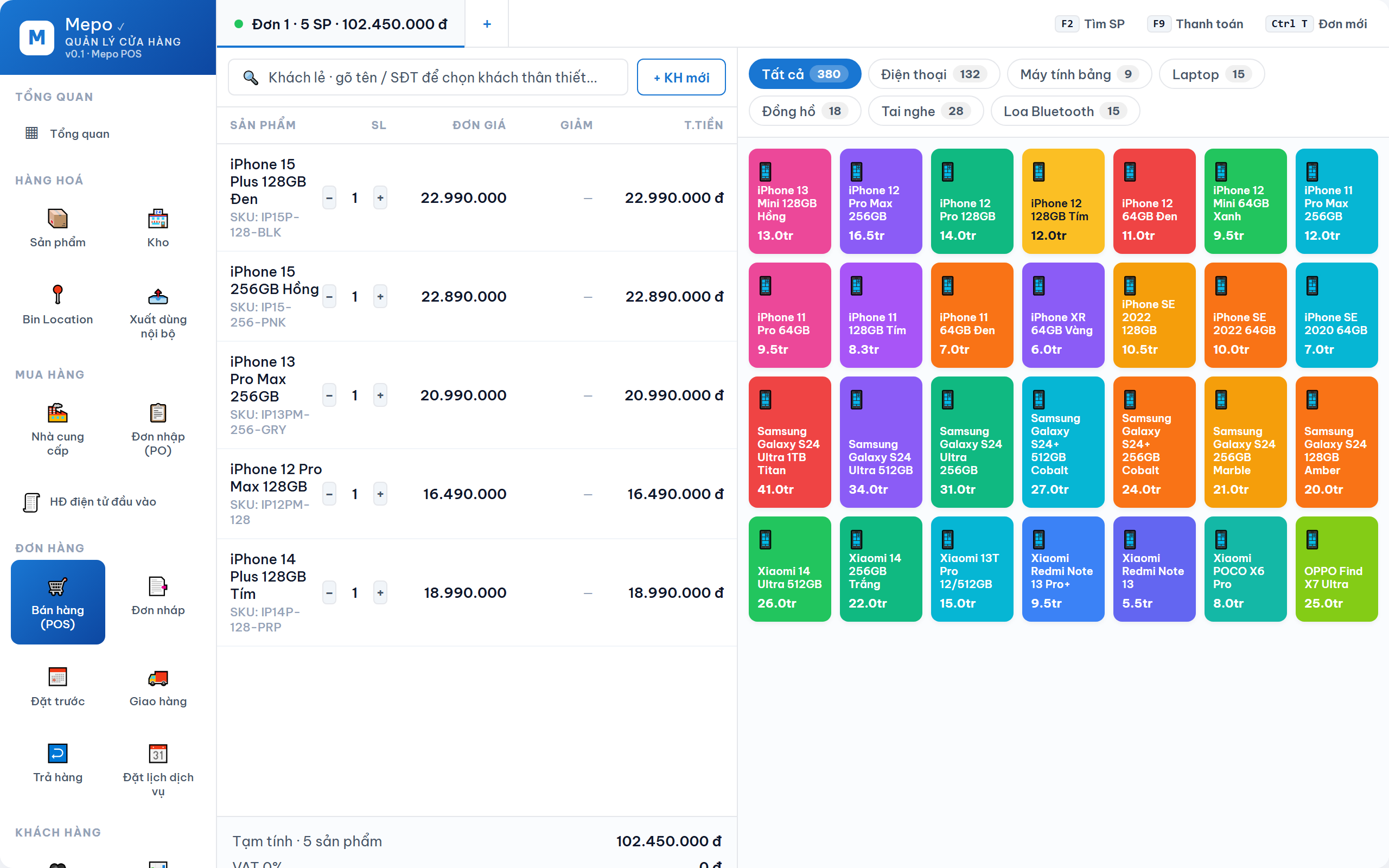
Task: Filter products by Laptop category
Action: pos(1212,74)
